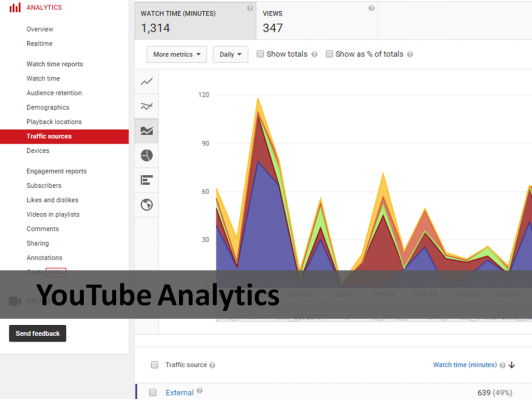532x400 pixels.
Task: Open the Demographics report
Action: tap(48, 107)
